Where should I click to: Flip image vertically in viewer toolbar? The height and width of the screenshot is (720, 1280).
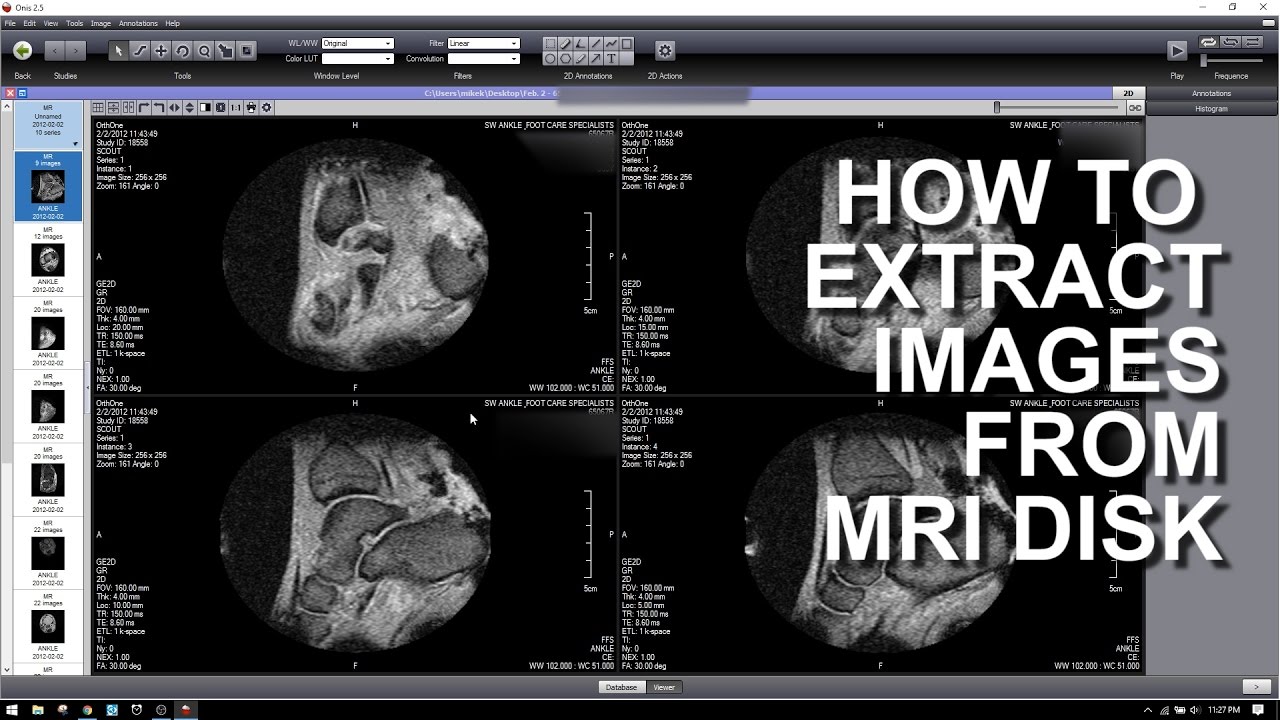point(190,107)
